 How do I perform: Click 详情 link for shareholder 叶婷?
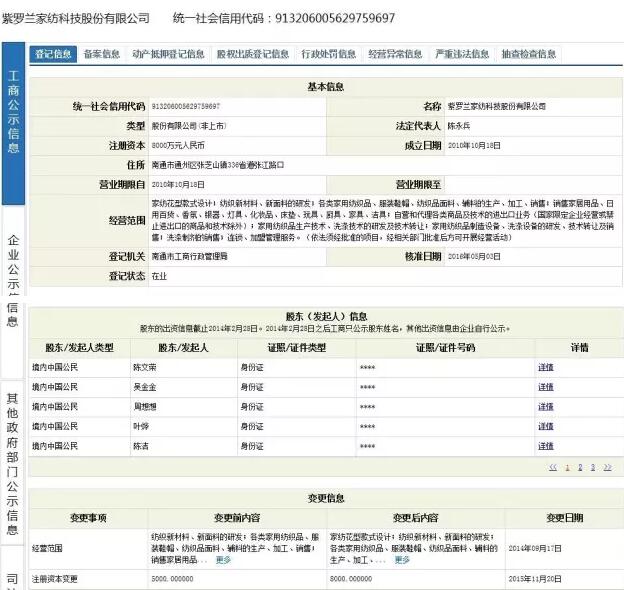tap(545, 426)
